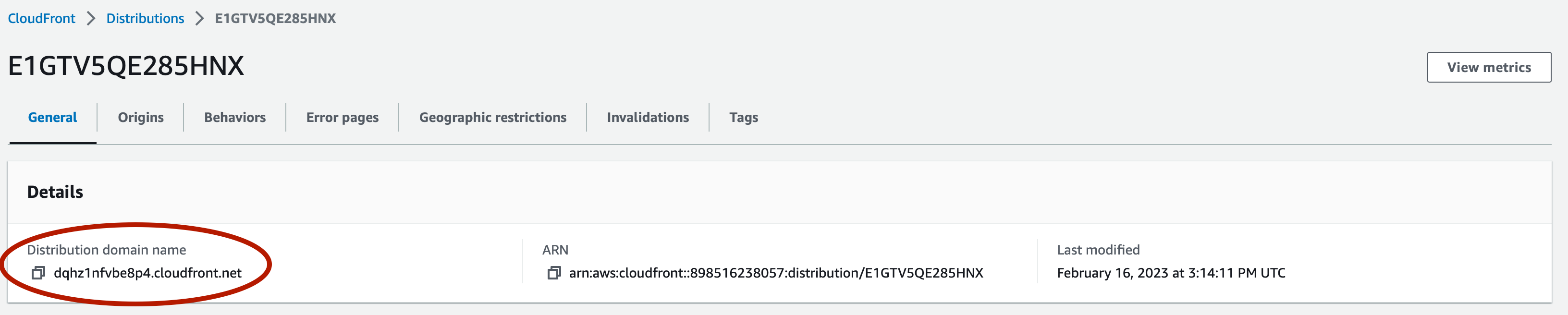Open the CloudFront breadcrumb link
Screen dimensions: 1568x315
(41, 18)
